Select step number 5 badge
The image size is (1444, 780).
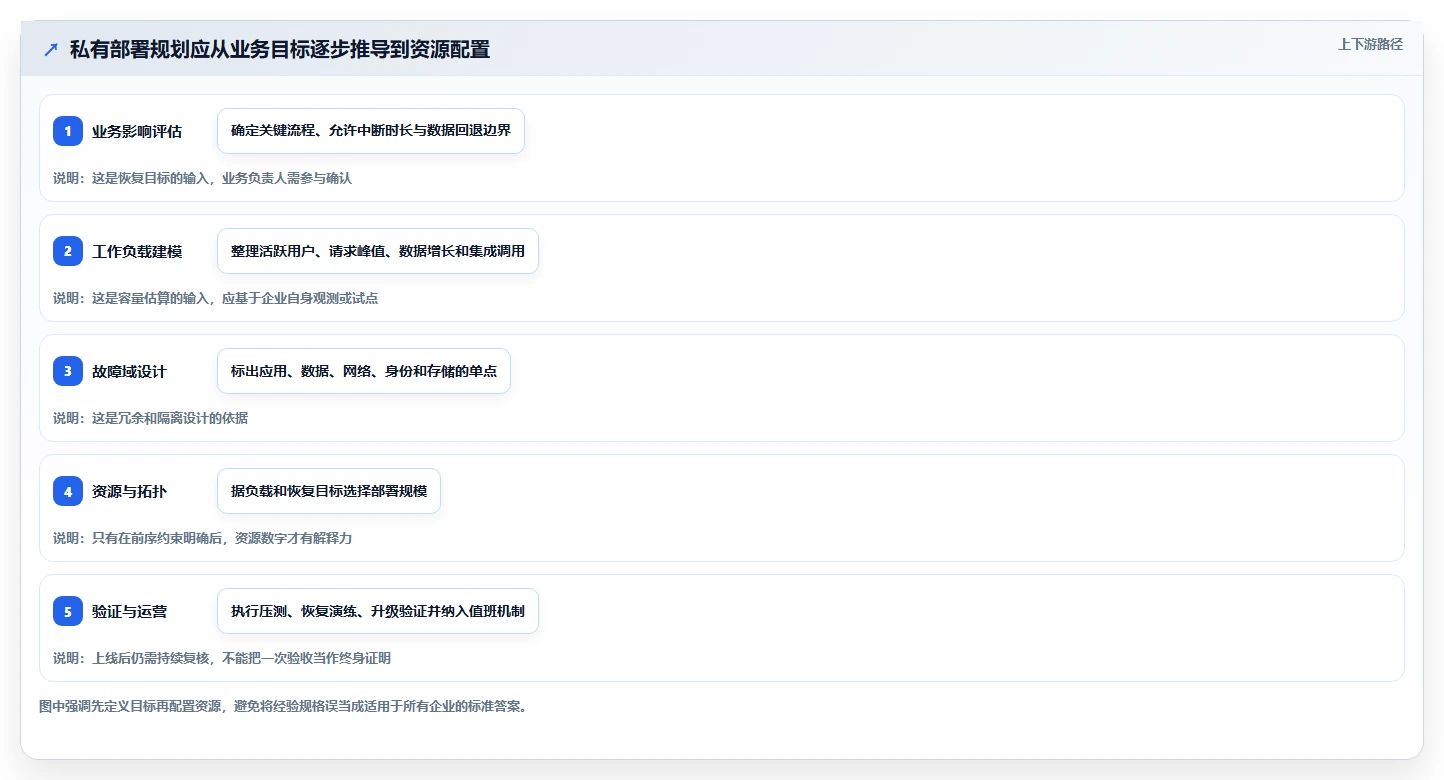(x=68, y=611)
